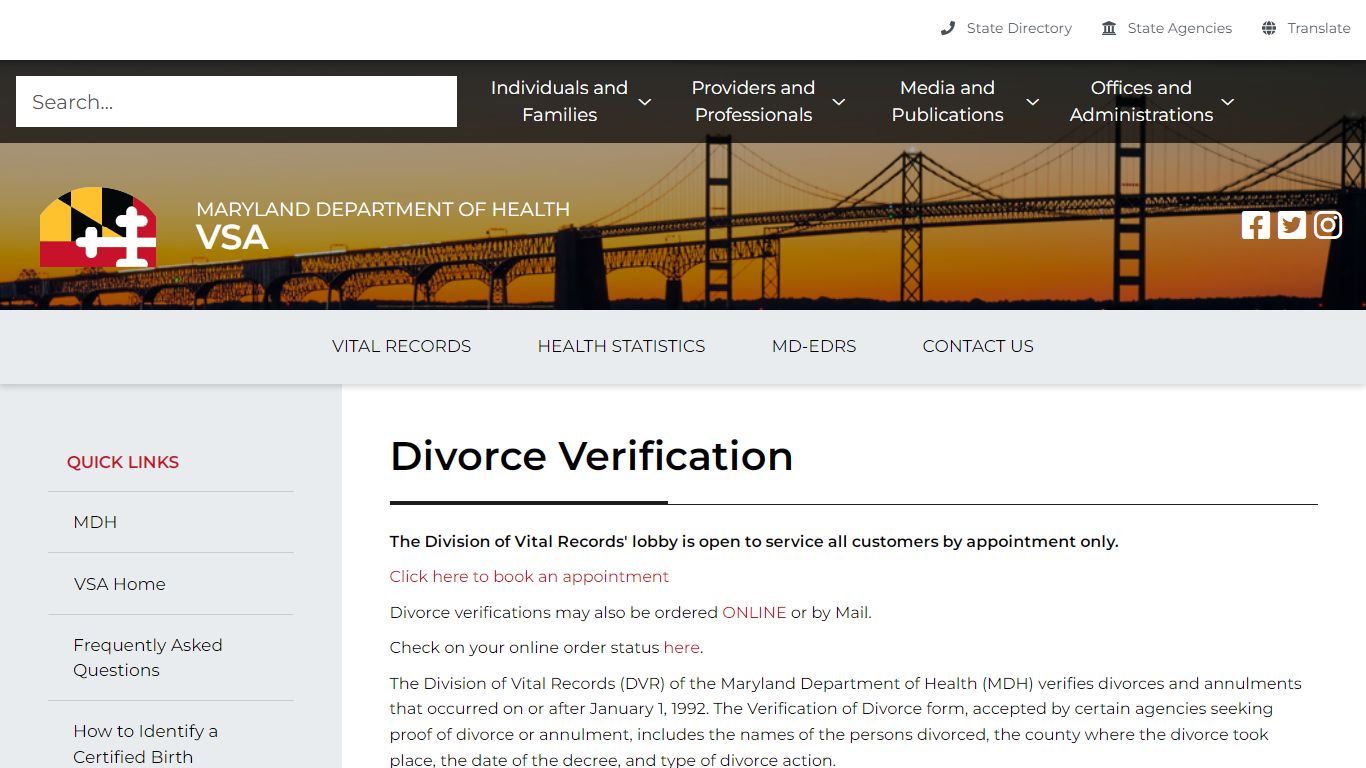Click the Divorce Verification page heading
Viewport: 1366px width, 768px height.
pos(591,456)
